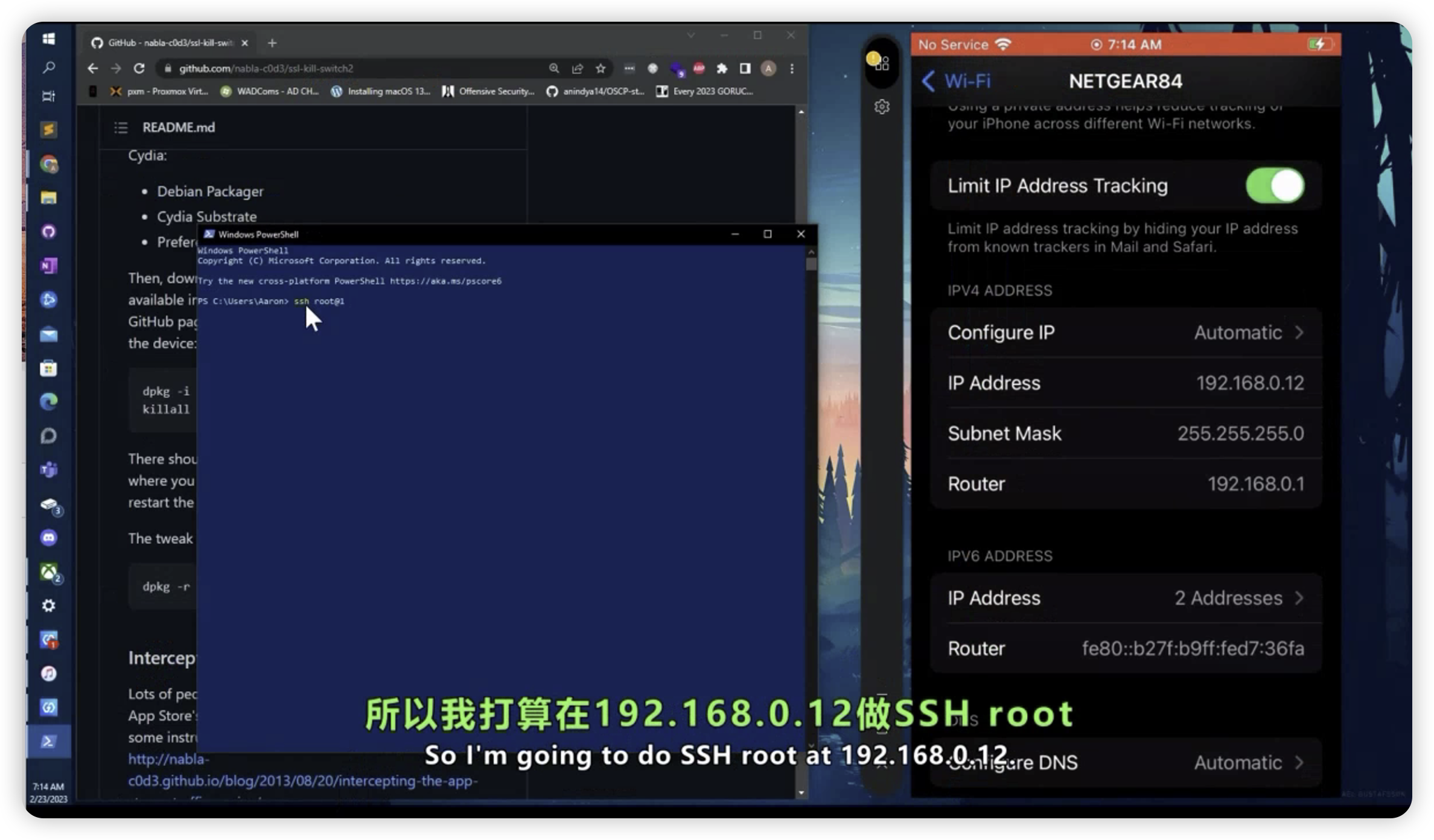The height and width of the screenshot is (840, 1434).
Task: Click the PowerShell window scrollbar thumb
Action: [811, 264]
